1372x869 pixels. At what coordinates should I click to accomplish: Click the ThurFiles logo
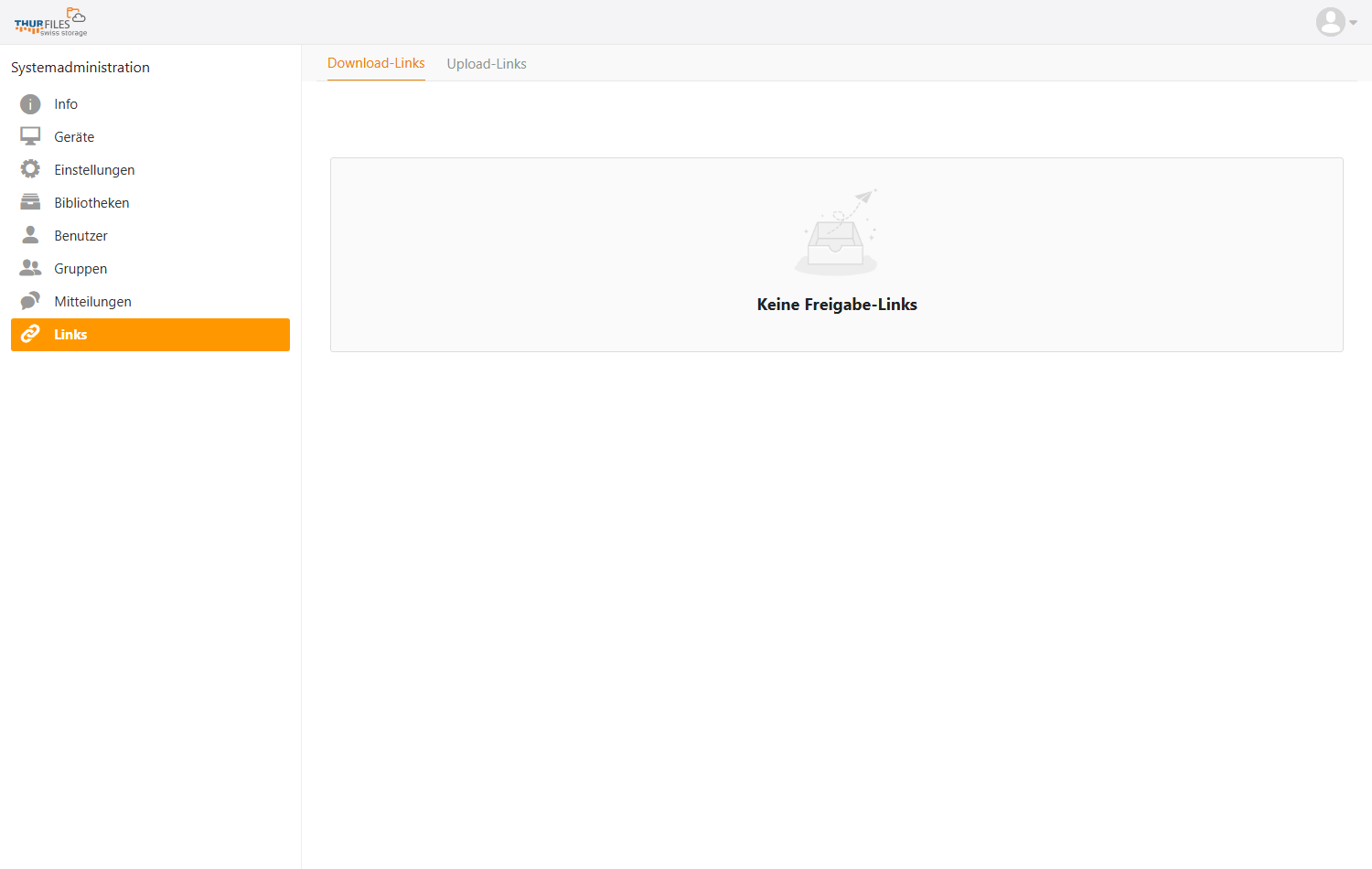[x=51, y=22]
